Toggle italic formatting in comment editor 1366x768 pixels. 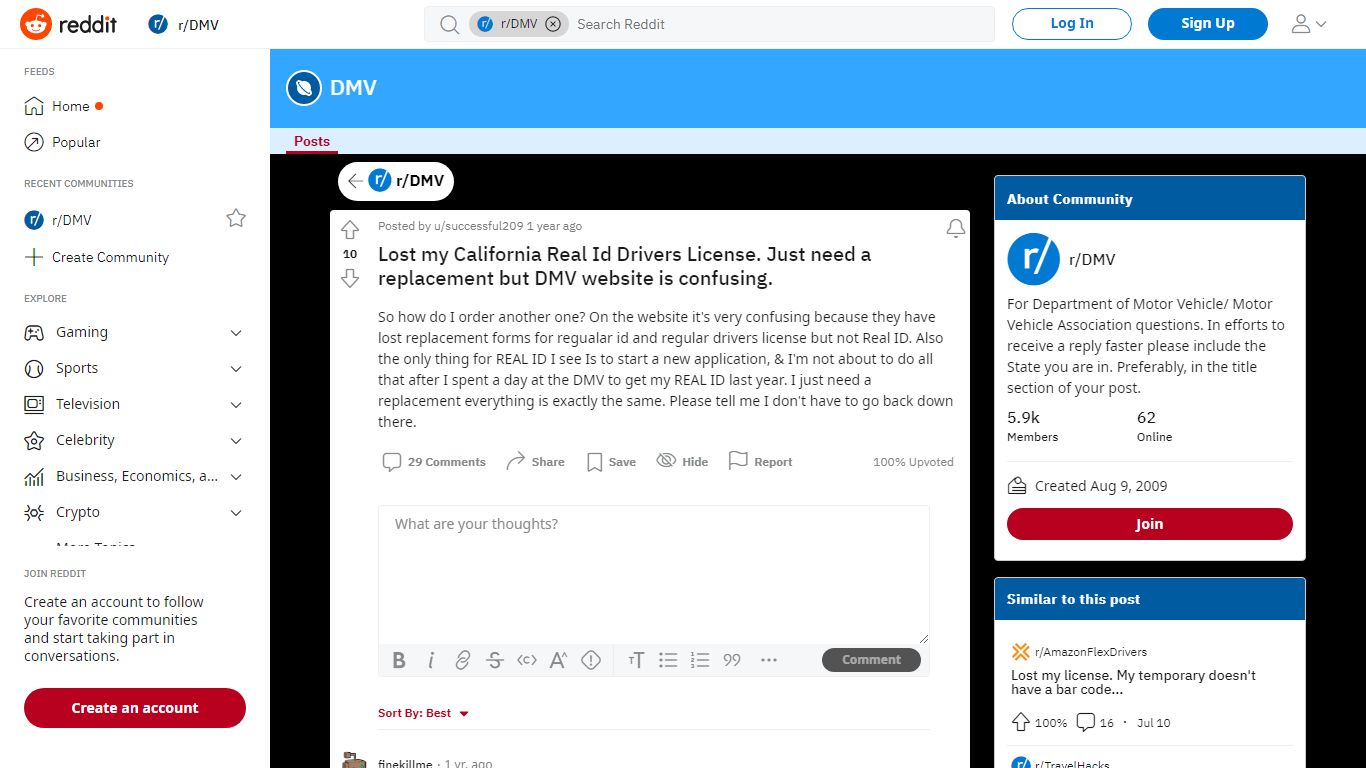tap(431, 660)
